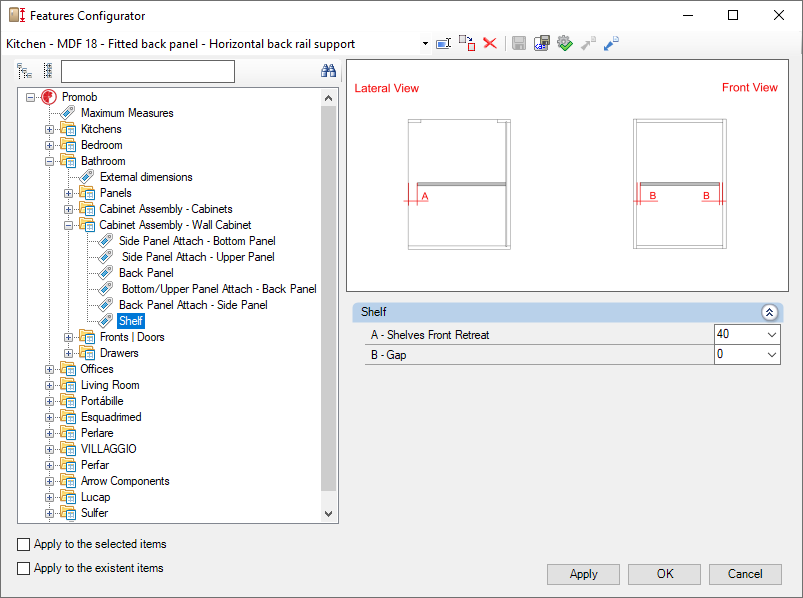Click the collapse tree icon
Image resolution: width=803 pixels, height=598 pixels.
pyautogui.click(x=48, y=71)
